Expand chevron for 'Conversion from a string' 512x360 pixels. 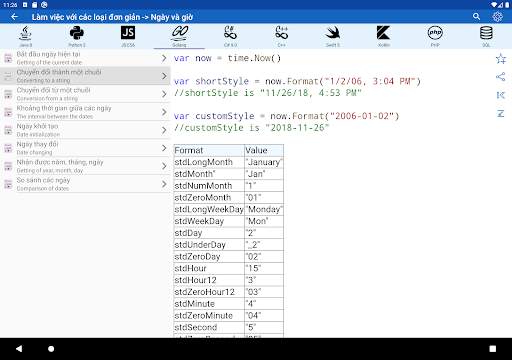pos(164,94)
